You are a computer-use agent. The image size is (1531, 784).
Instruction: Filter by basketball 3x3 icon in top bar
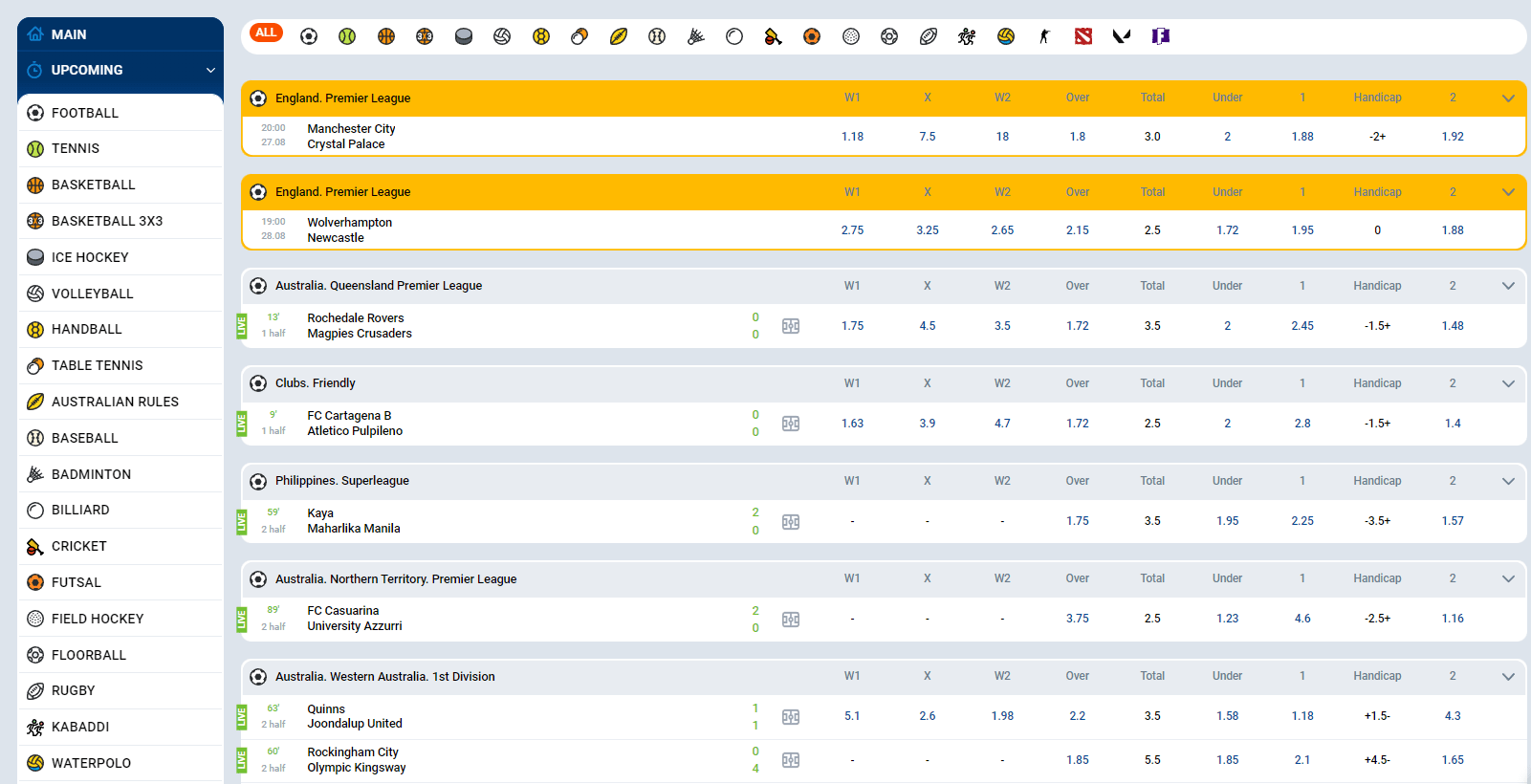pos(425,36)
